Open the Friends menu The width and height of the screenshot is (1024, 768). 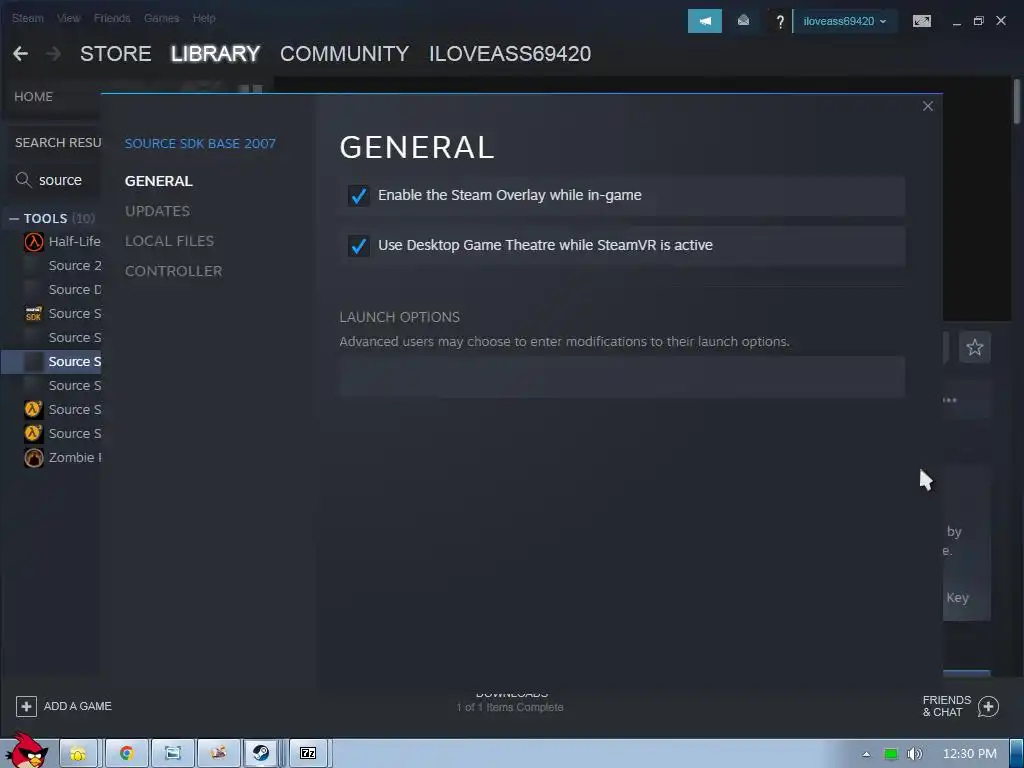click(x=112, y=18)
